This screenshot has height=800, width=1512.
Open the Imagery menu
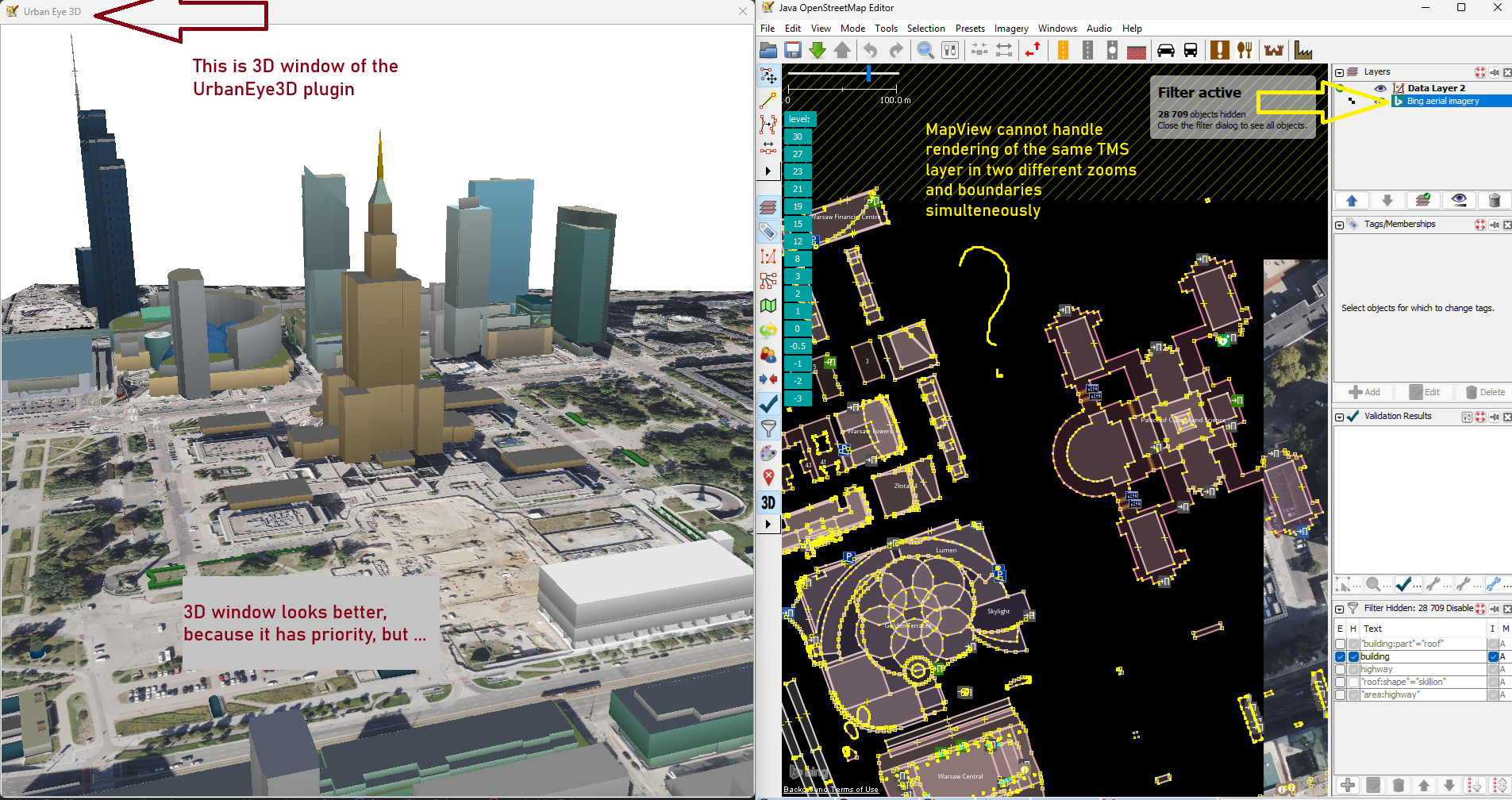coord(1010,29)
